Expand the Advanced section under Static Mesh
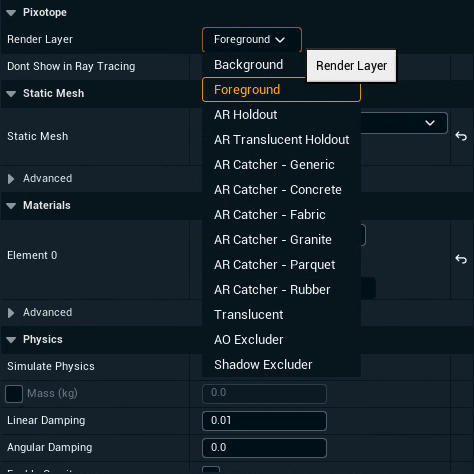This screenshot has width=474, height=474. 11,179
